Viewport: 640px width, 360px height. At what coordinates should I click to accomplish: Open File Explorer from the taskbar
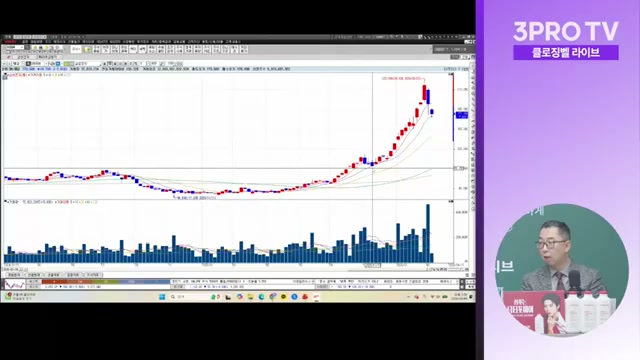(250, 297)
